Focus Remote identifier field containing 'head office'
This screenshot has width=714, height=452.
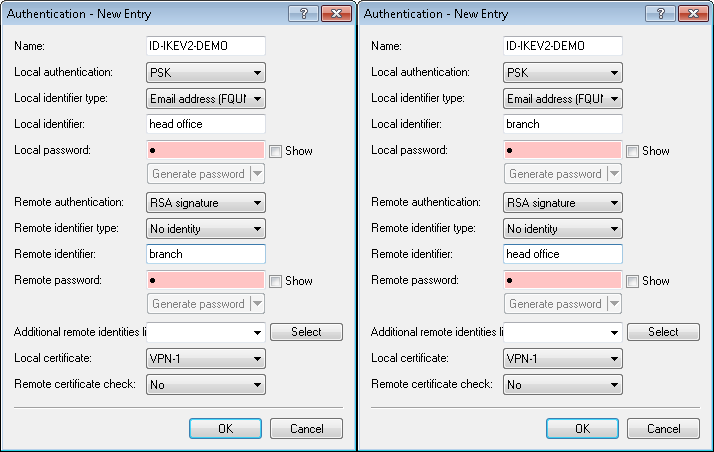pyautogui.click(x=562, y=254)
